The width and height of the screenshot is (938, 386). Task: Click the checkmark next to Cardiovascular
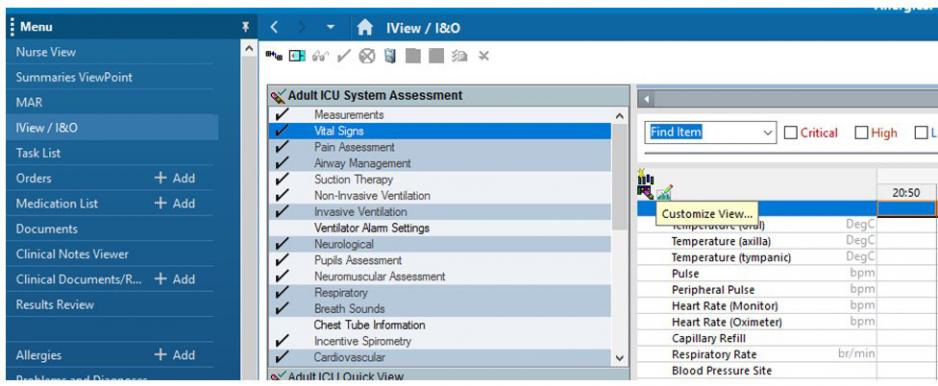tap(281, 357)
